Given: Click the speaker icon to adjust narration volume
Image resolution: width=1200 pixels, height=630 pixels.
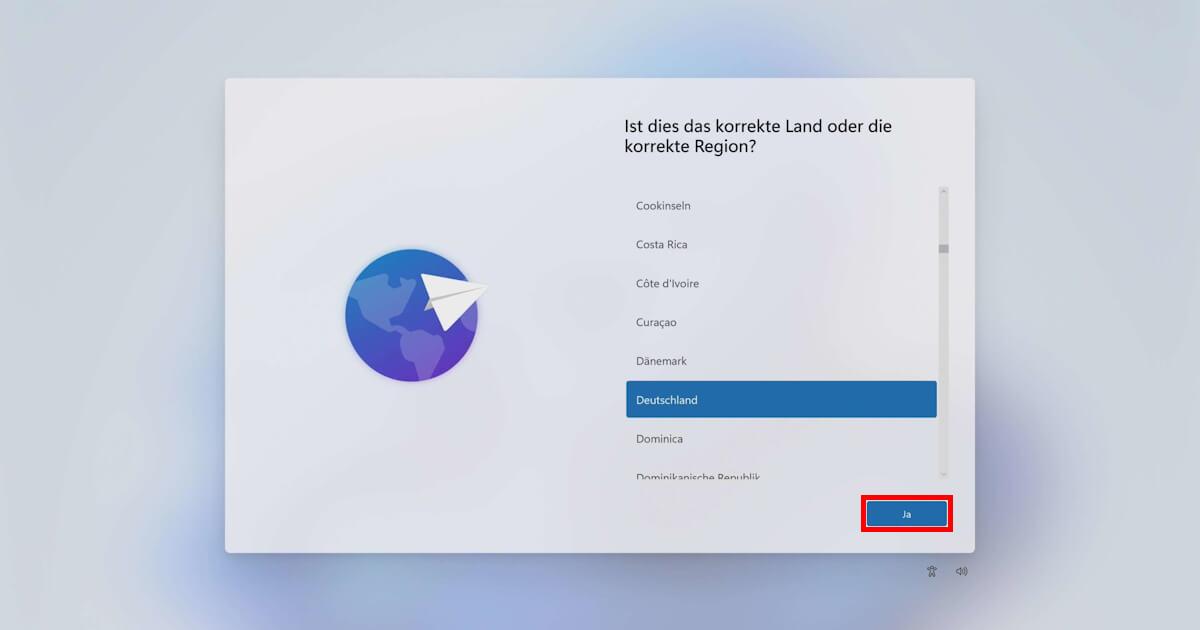Looking at the screenshot, I should (x=961, y=570).
